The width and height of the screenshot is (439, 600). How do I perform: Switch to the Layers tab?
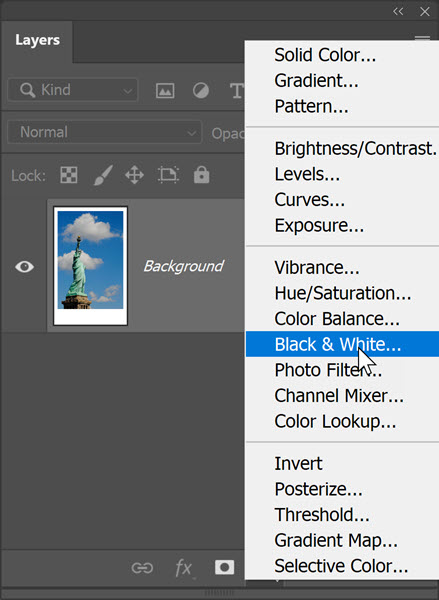pos(38,40)
